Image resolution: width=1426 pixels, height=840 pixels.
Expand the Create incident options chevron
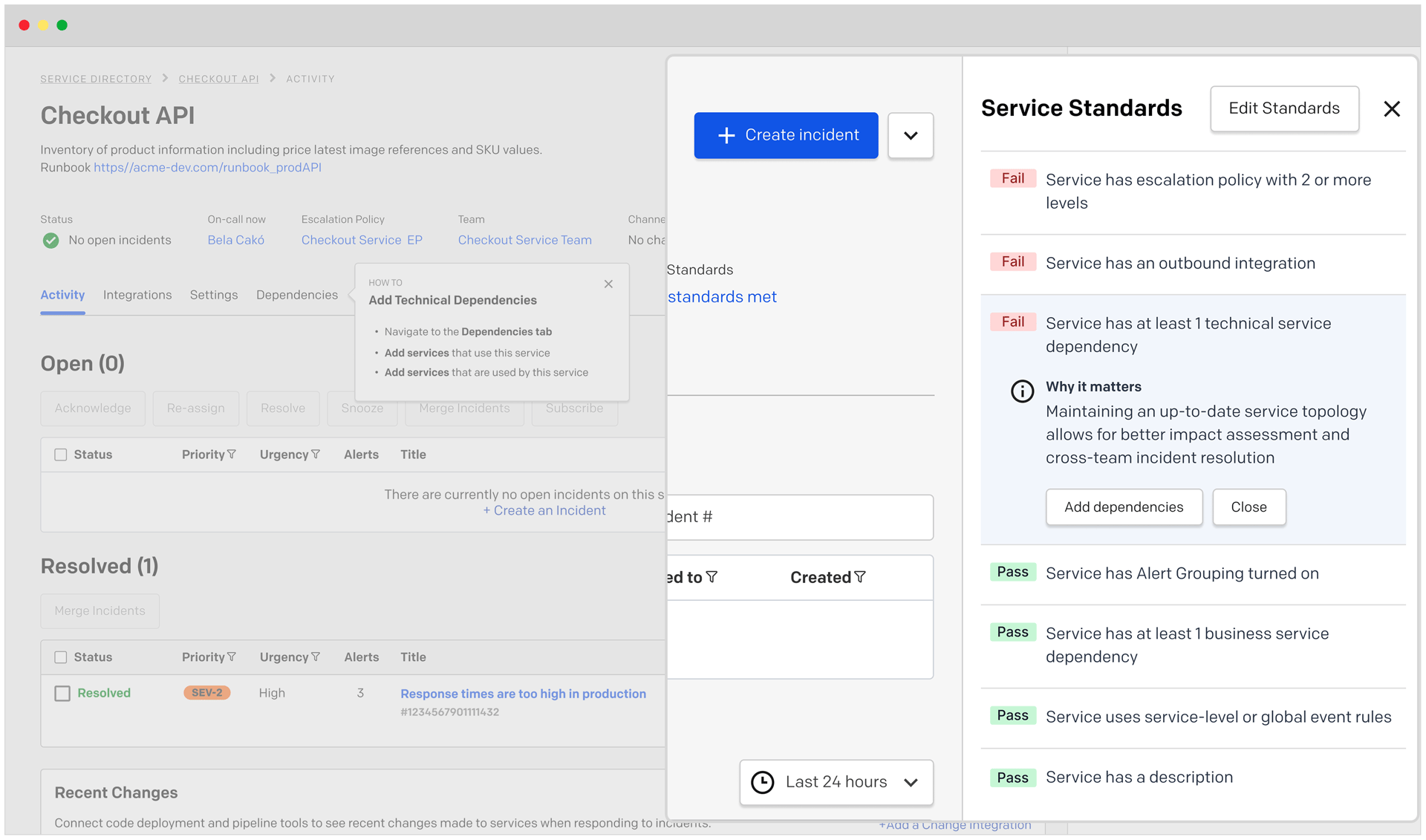click(911, 135)
